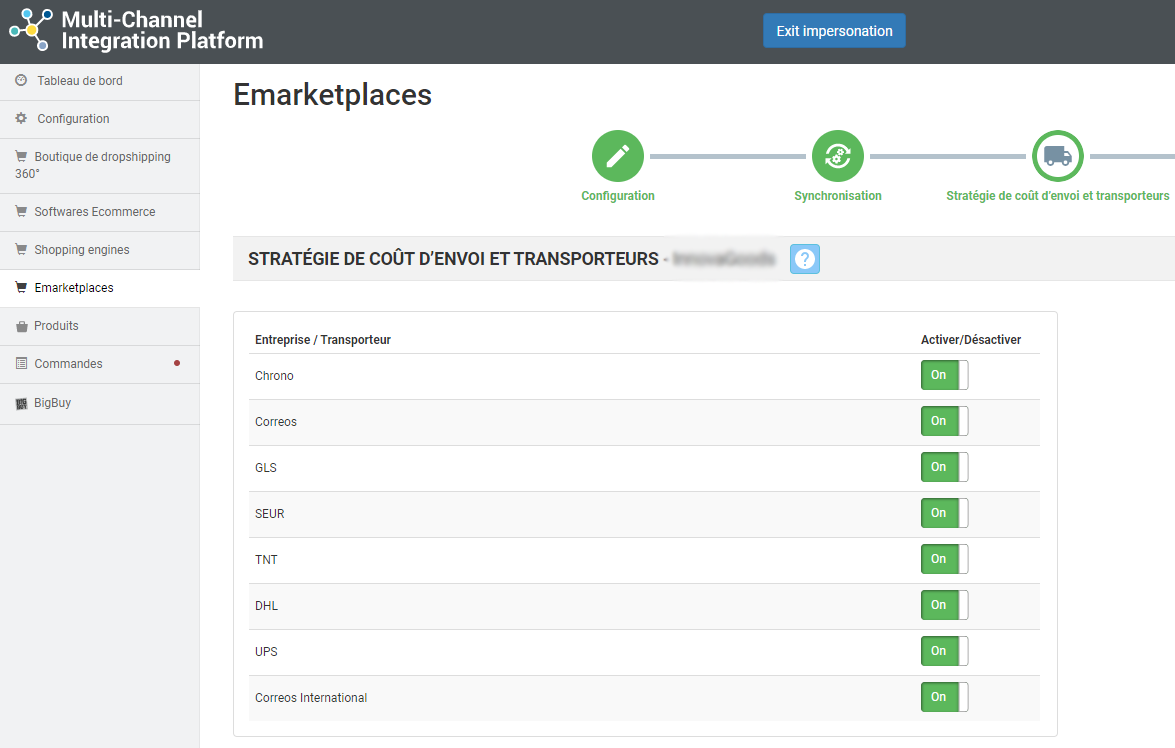1175x748 pixels.
Task: Click the Synchronisation gears step icon
Action: [837, 156]
